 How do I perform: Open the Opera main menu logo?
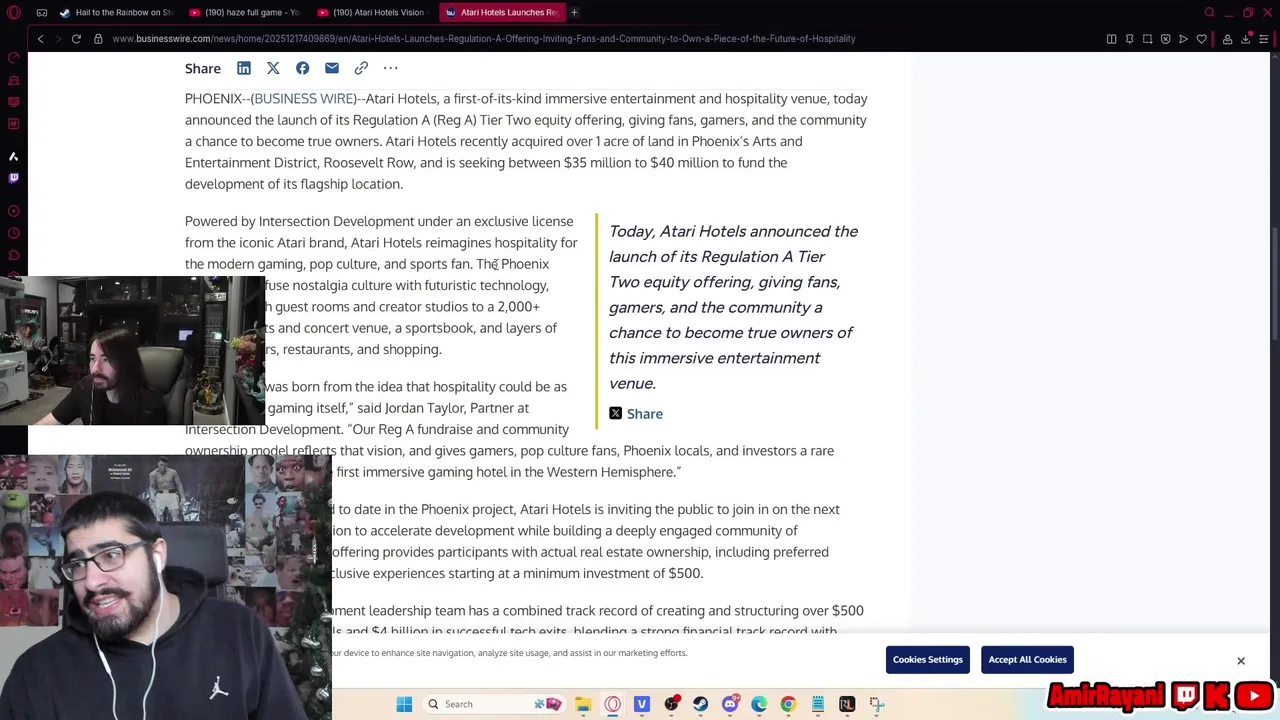[14, 12]
